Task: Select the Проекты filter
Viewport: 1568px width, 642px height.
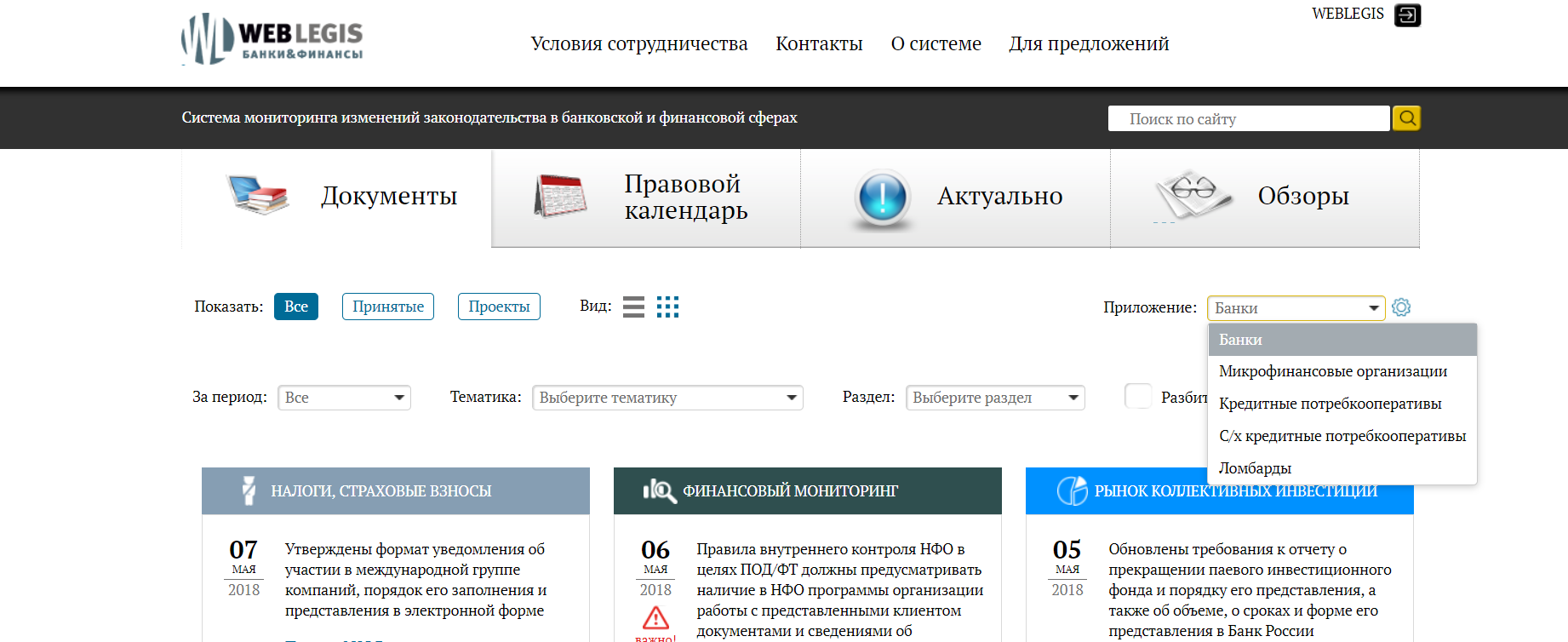Action: click(499, 307)
